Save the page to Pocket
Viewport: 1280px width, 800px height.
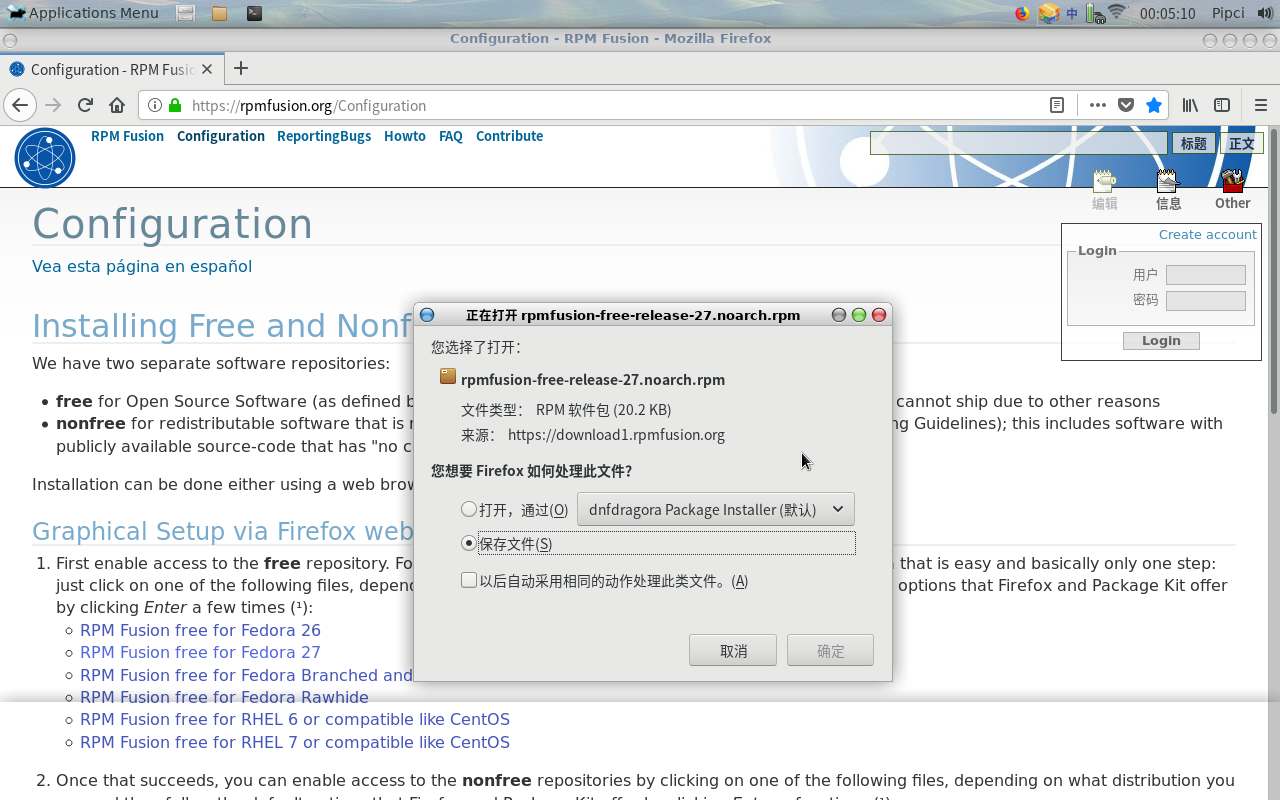1126,105
